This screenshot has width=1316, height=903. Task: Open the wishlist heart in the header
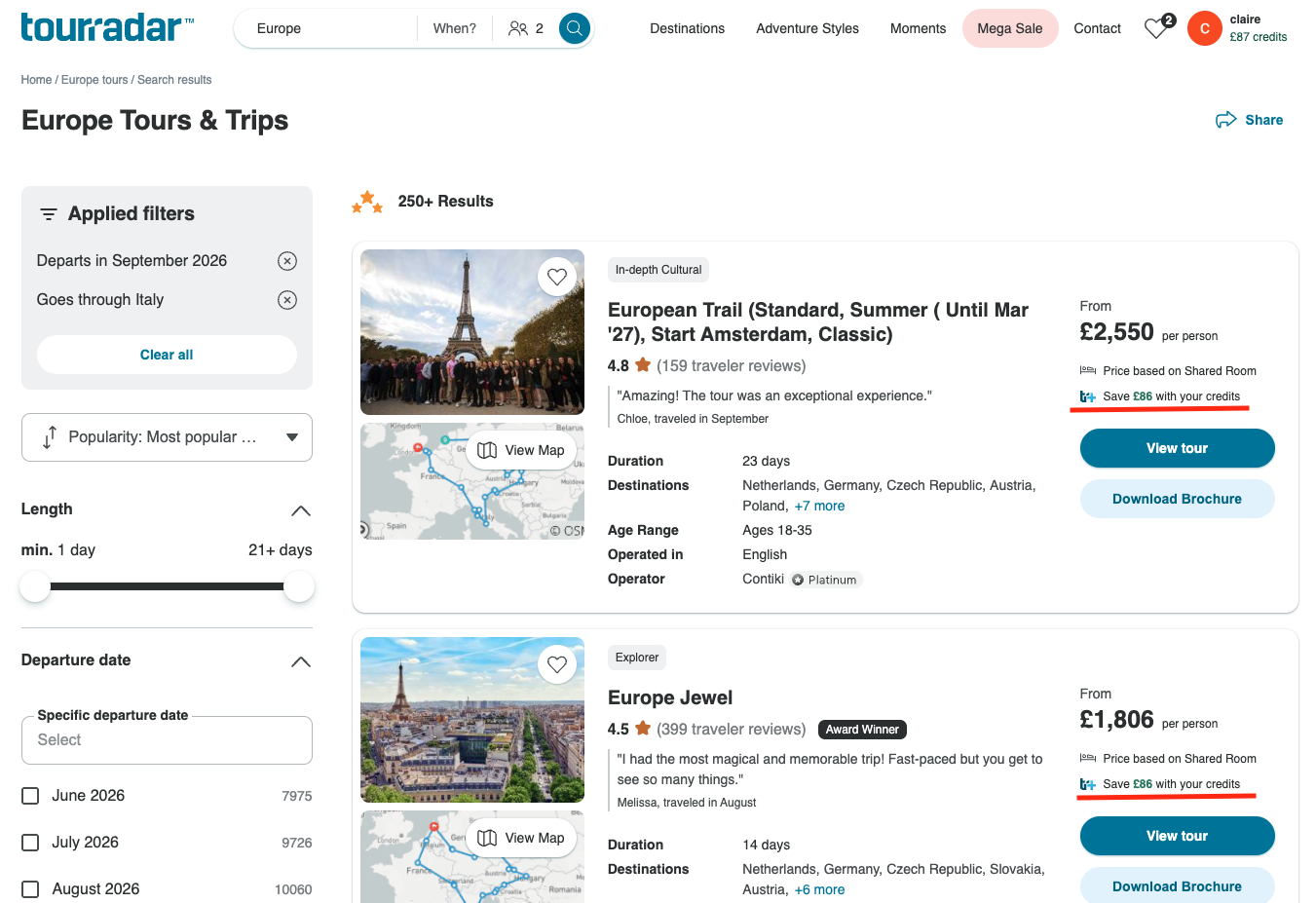(1156, 28)
